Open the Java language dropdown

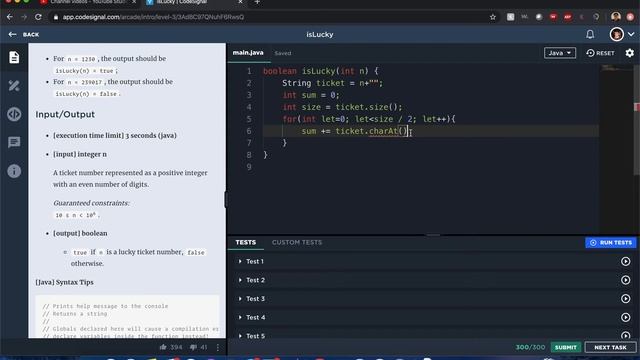(x=560, y=53)
